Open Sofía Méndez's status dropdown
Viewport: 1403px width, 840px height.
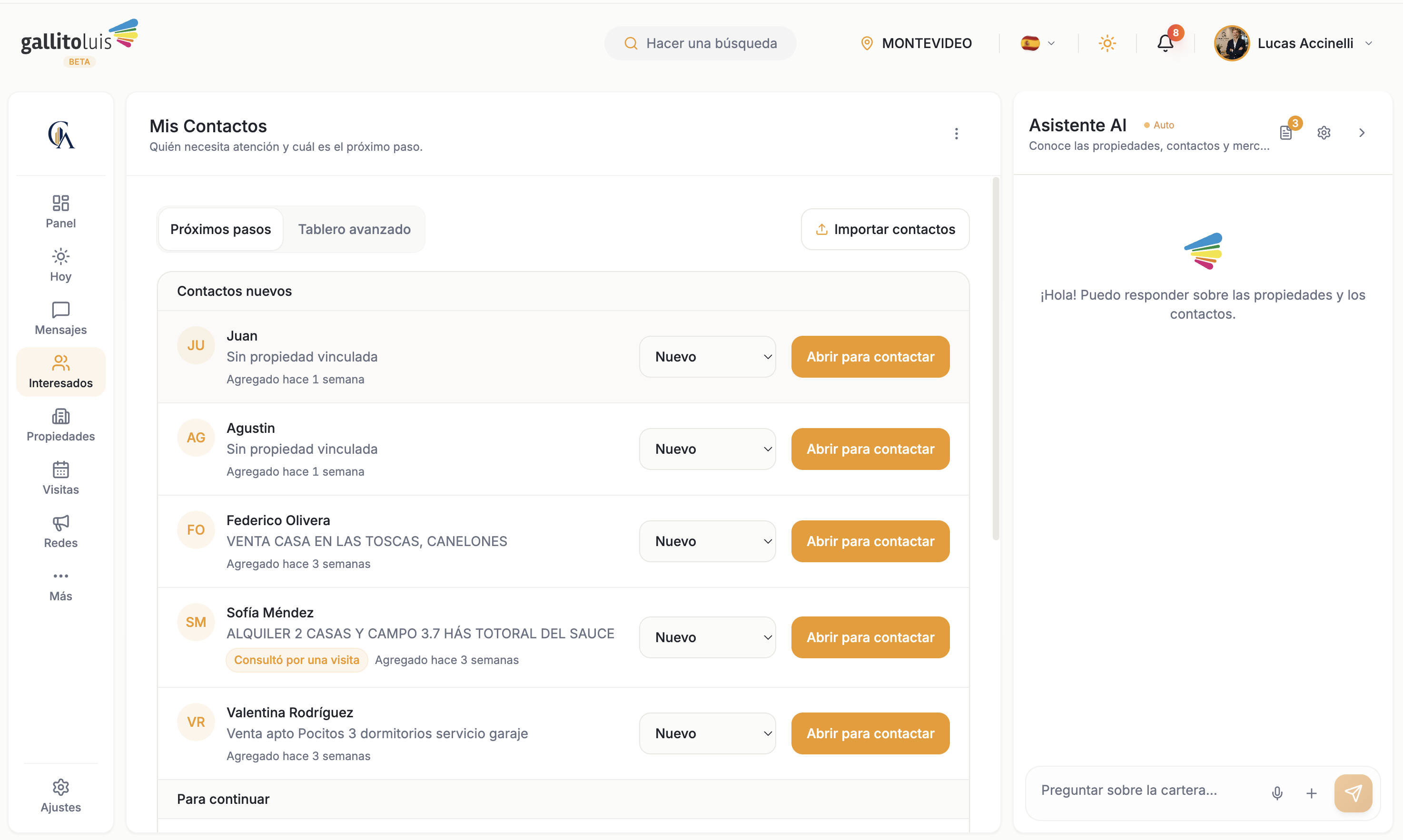pyautogui.click(x=707, y=637)
